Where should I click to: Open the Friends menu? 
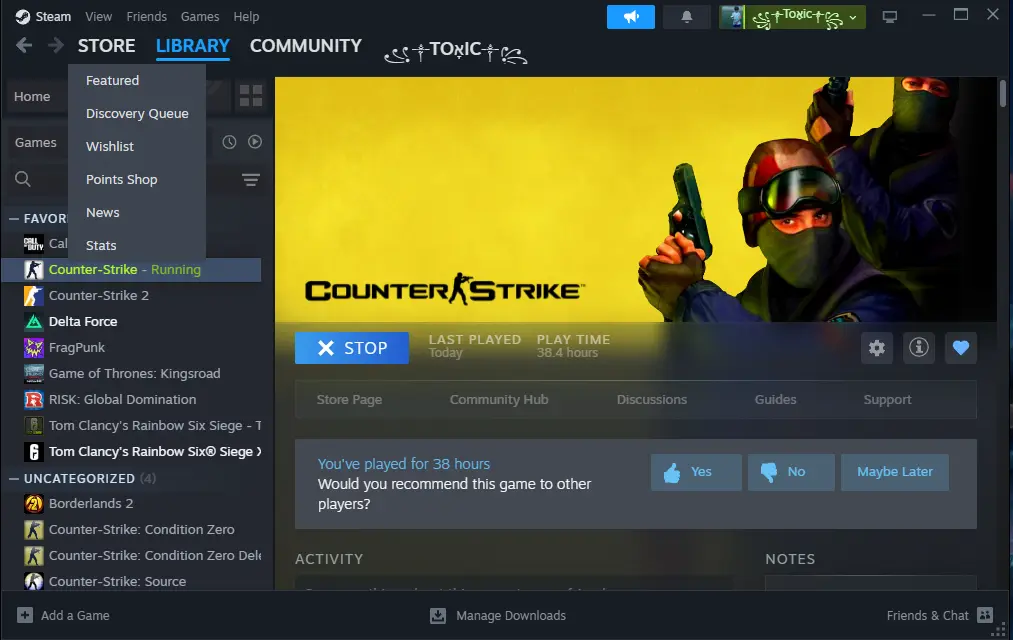click(x=147, y=17)
